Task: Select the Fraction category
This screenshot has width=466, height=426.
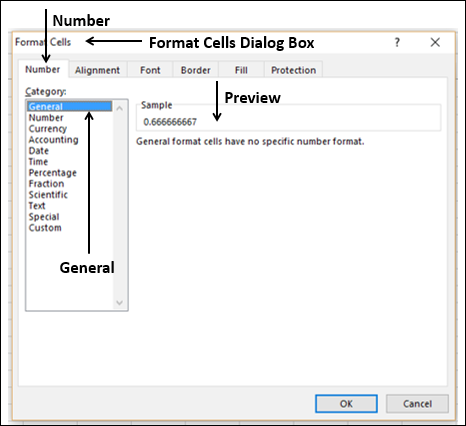Action: coord(46,183)
